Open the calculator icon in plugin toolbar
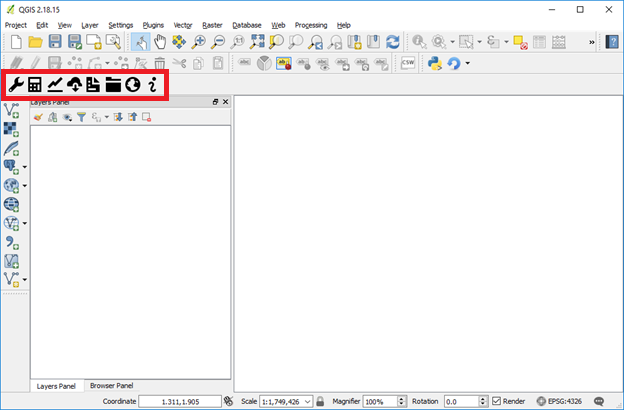Viewport: 624px width, 410px height. (x=35, y=85)
